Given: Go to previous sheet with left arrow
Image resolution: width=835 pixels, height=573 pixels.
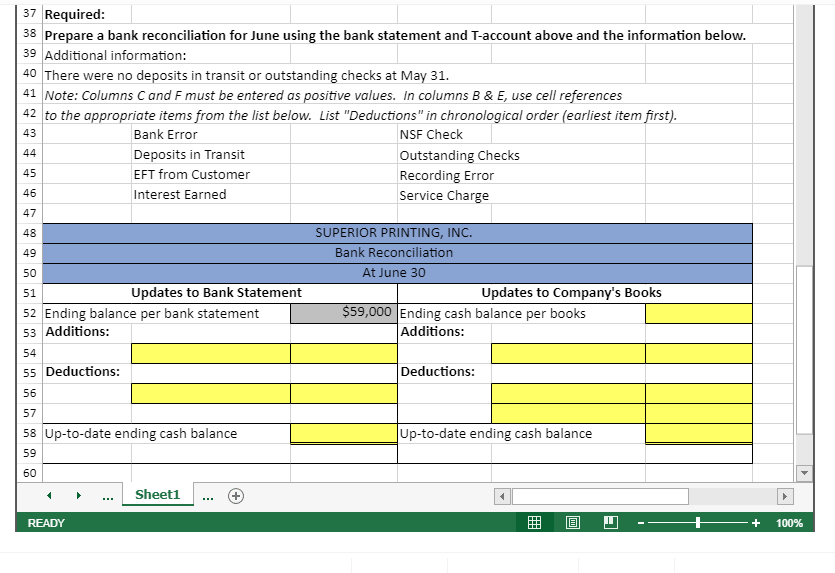Looking at the screenshot, I should [49, 495].
